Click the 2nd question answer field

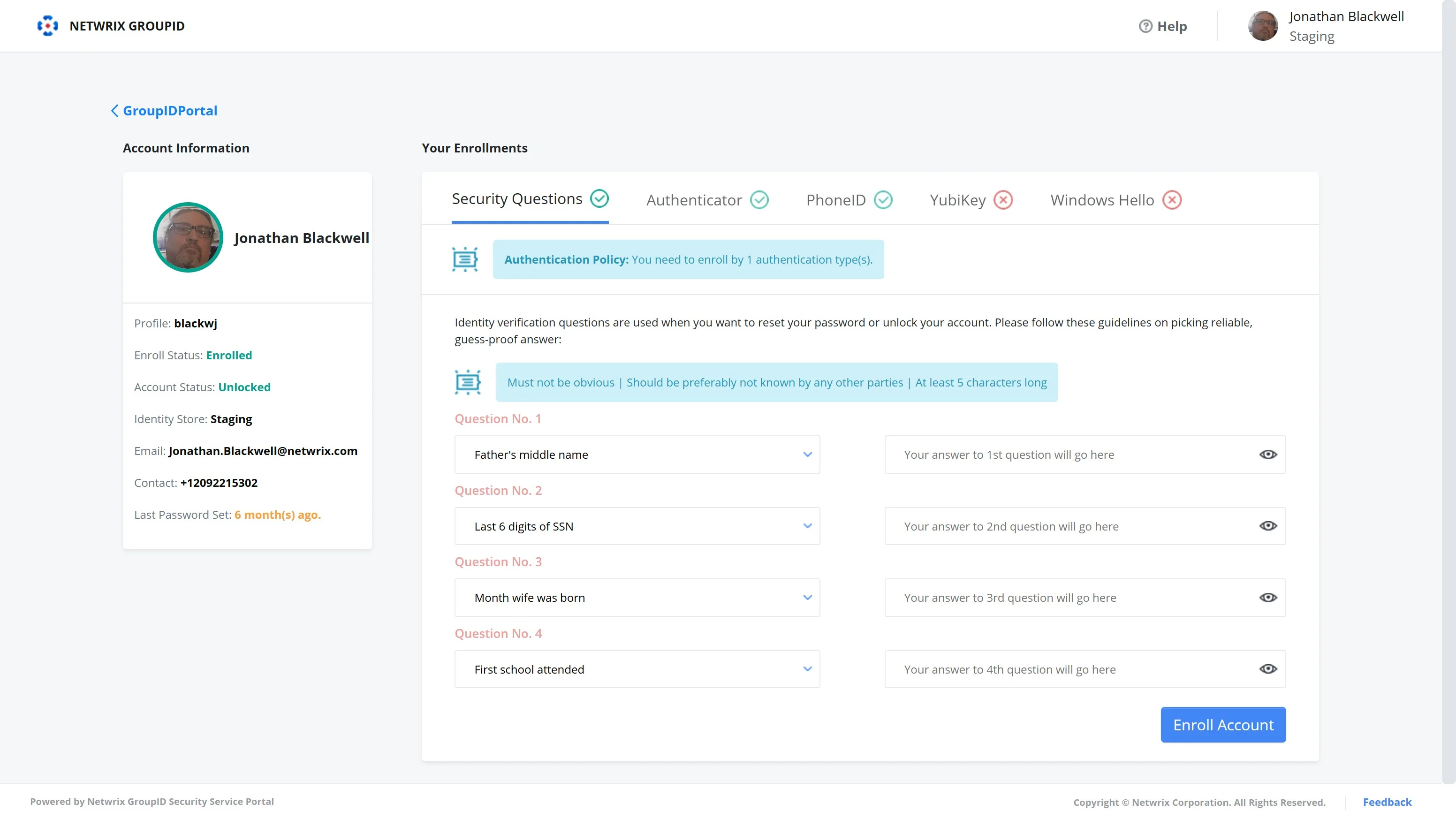pos(1084,526)
